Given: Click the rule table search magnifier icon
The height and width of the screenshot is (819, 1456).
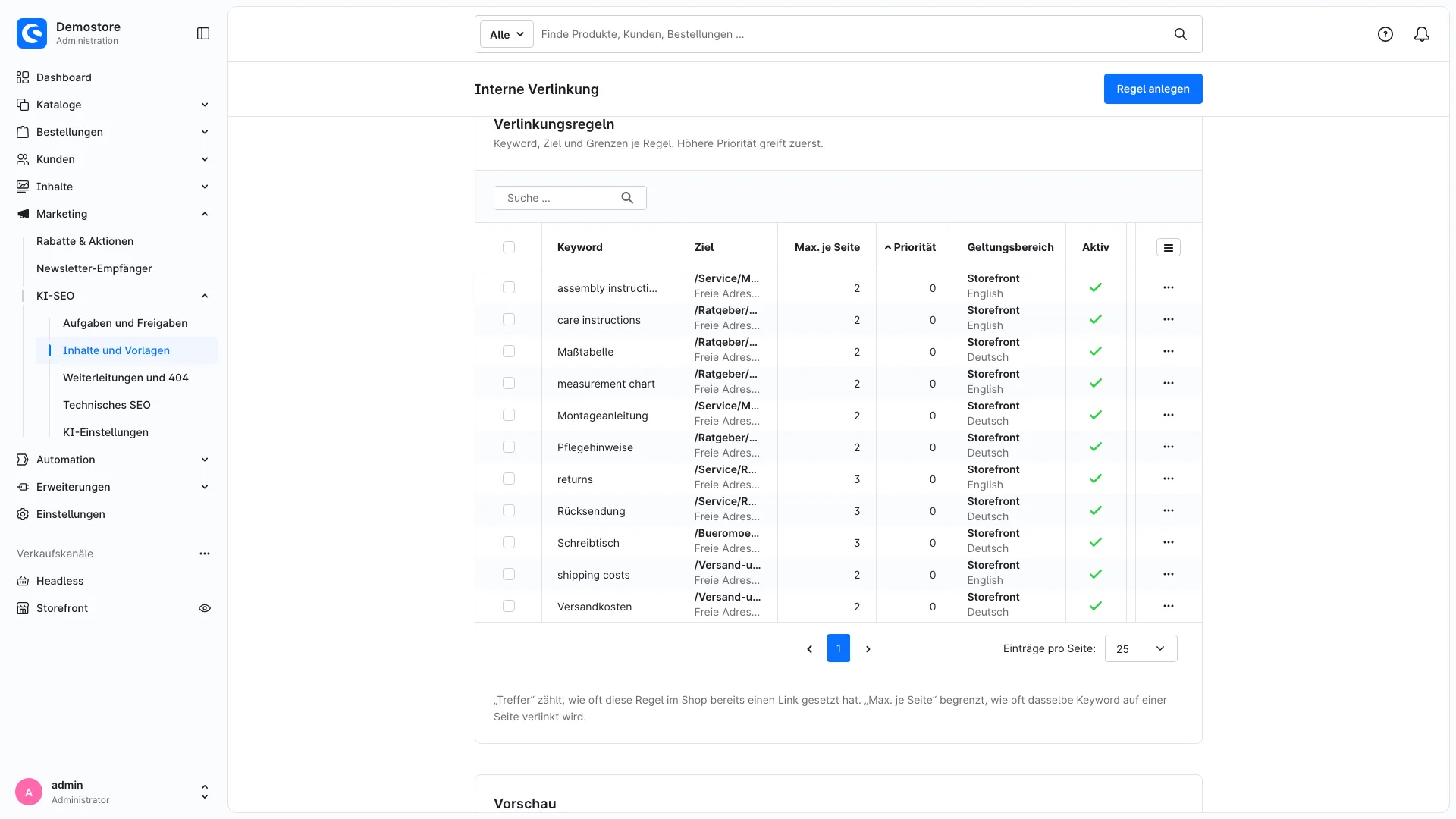Looking at the screenshot, I should click(627, 198).
